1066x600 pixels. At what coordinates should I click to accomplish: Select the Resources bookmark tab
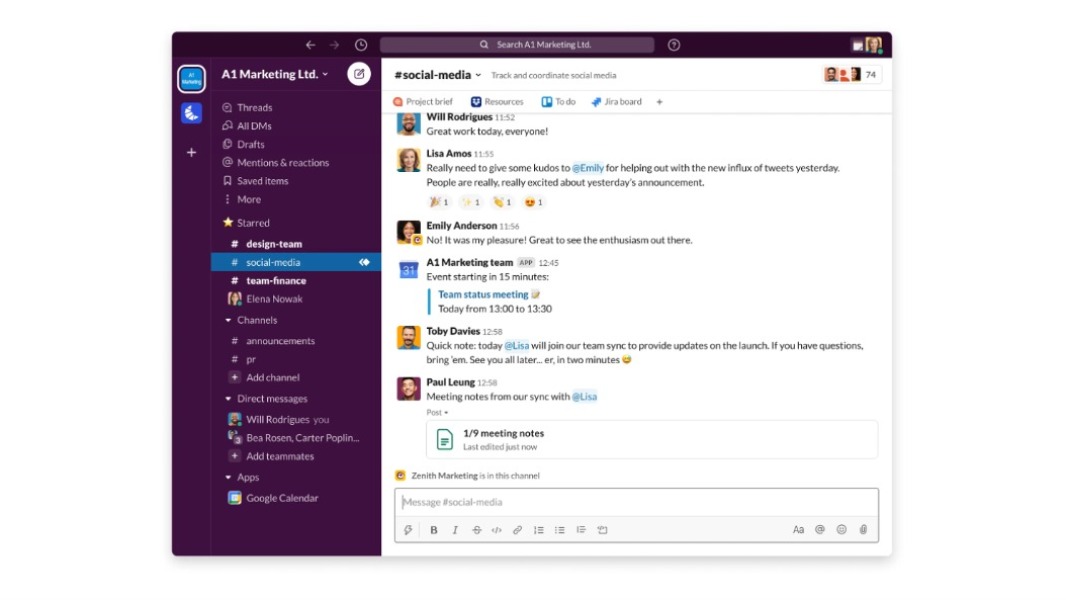point(497,102)
